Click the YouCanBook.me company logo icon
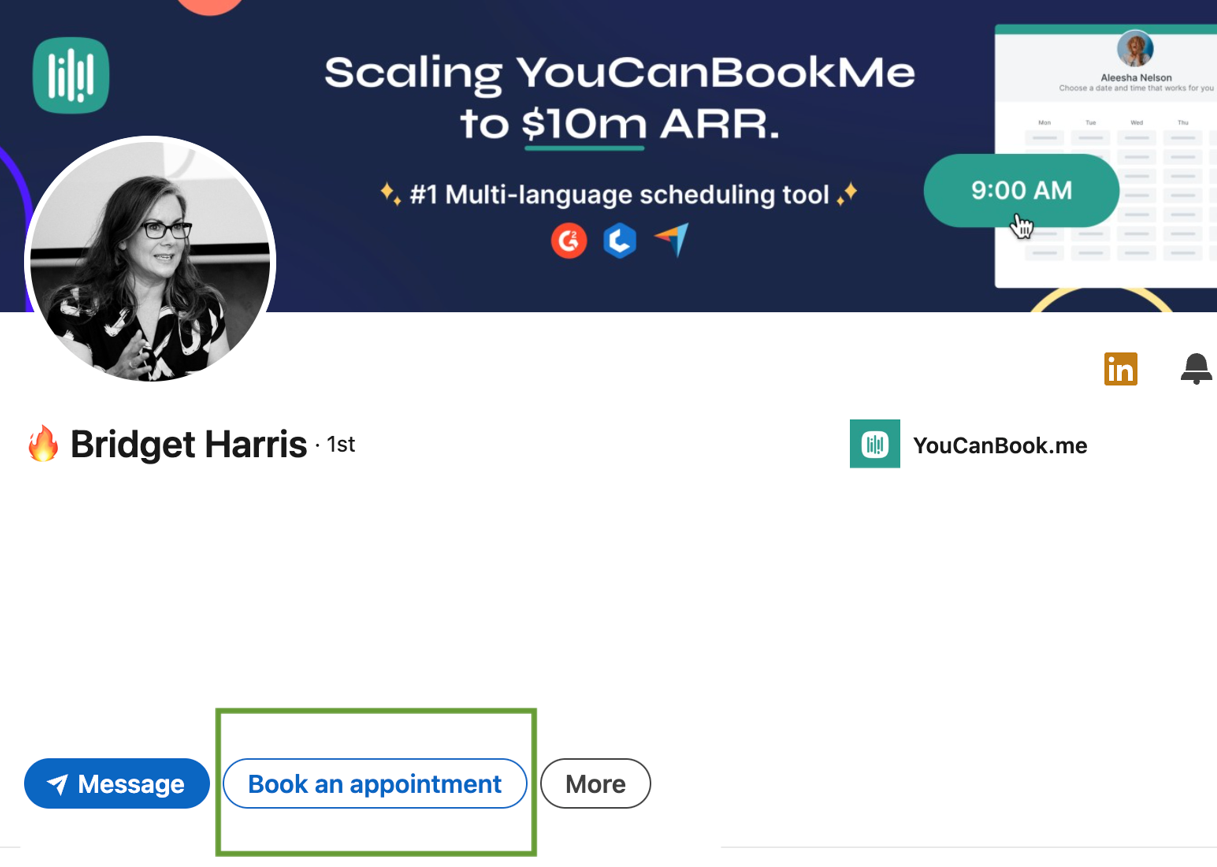The width and height of the screenshot is (1217, 867). [x=875, y=444]
